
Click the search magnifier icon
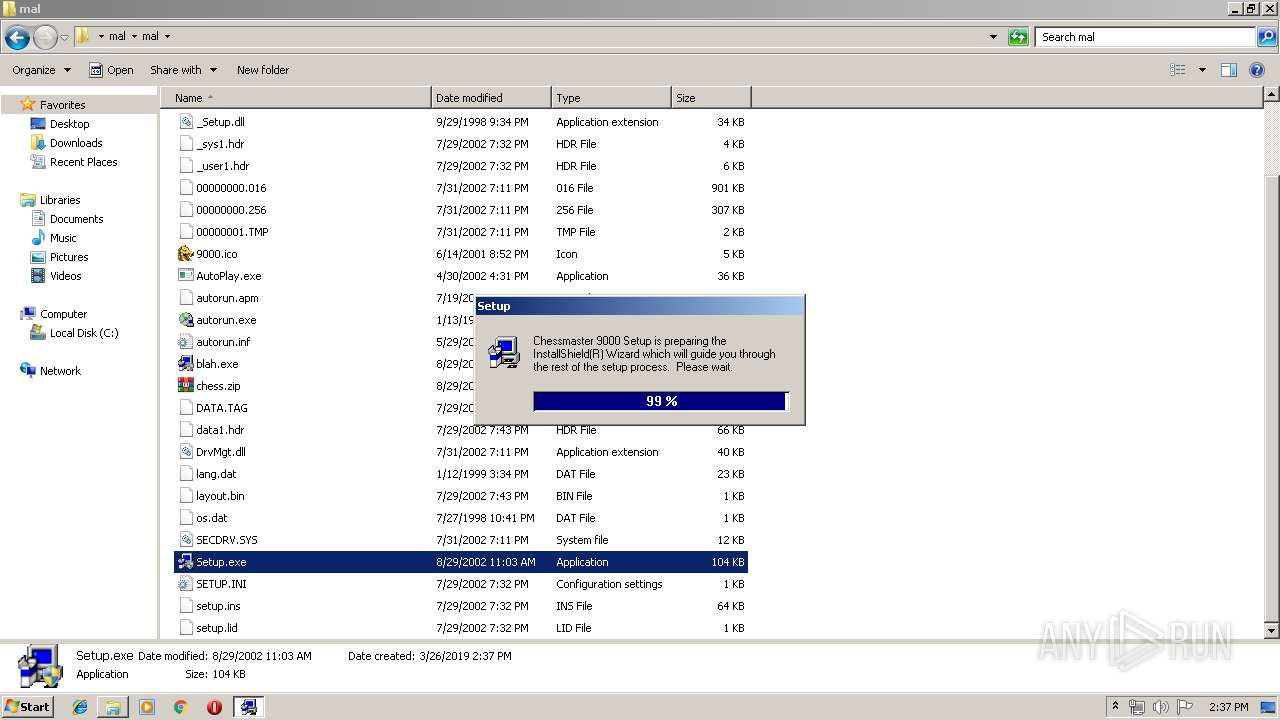tap(1267, 37)
